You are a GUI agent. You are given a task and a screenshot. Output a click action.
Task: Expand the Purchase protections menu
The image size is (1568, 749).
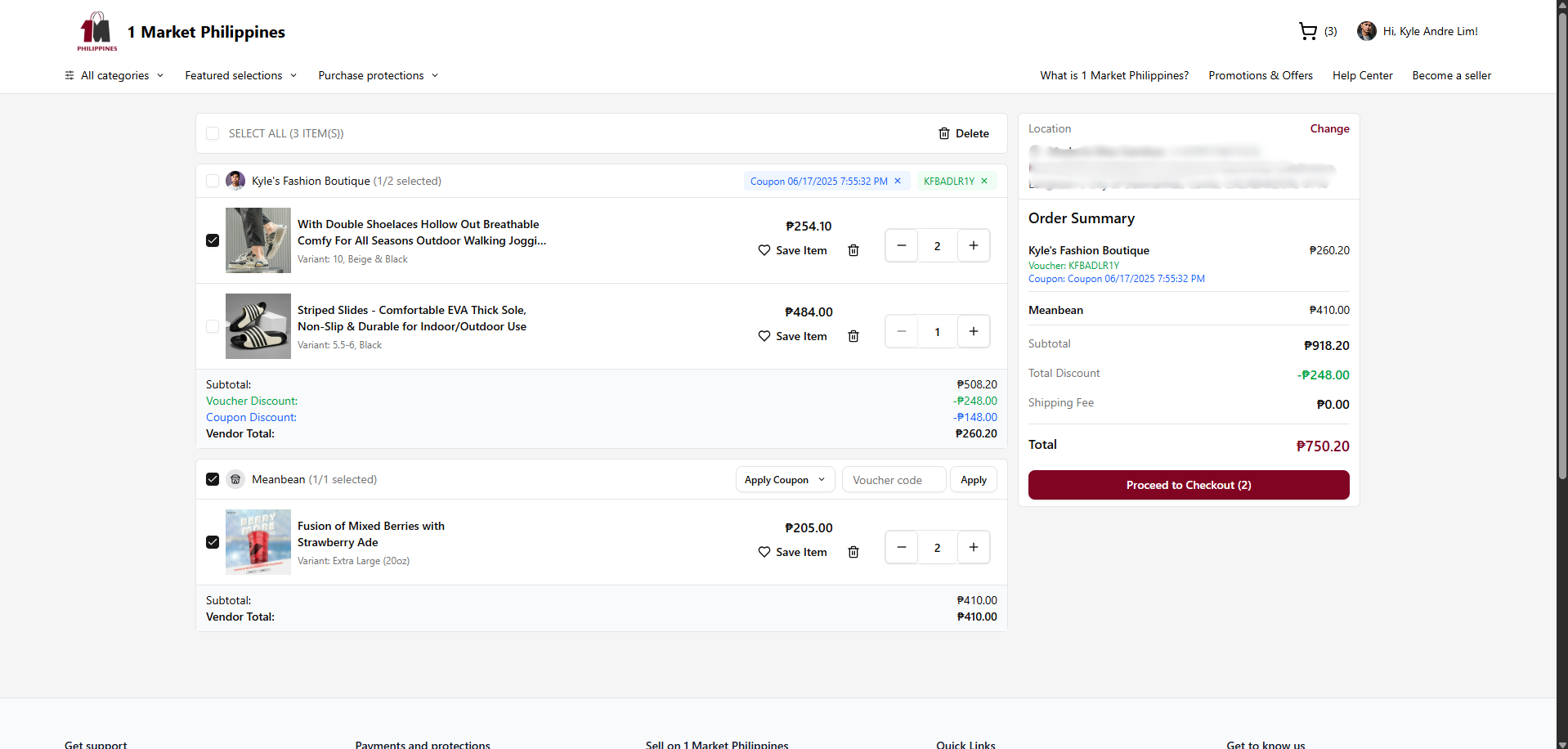pyautogui.click(x=378, y=75)
